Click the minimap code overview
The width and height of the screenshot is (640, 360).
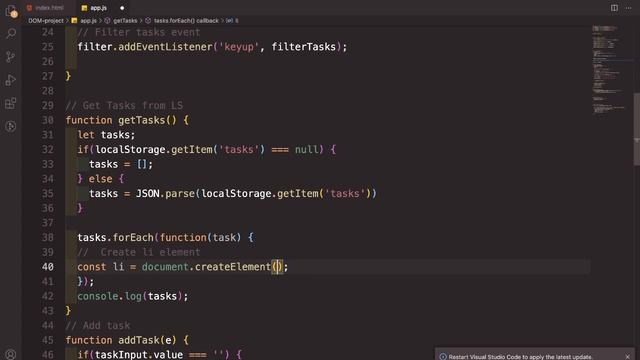point(609,69)
